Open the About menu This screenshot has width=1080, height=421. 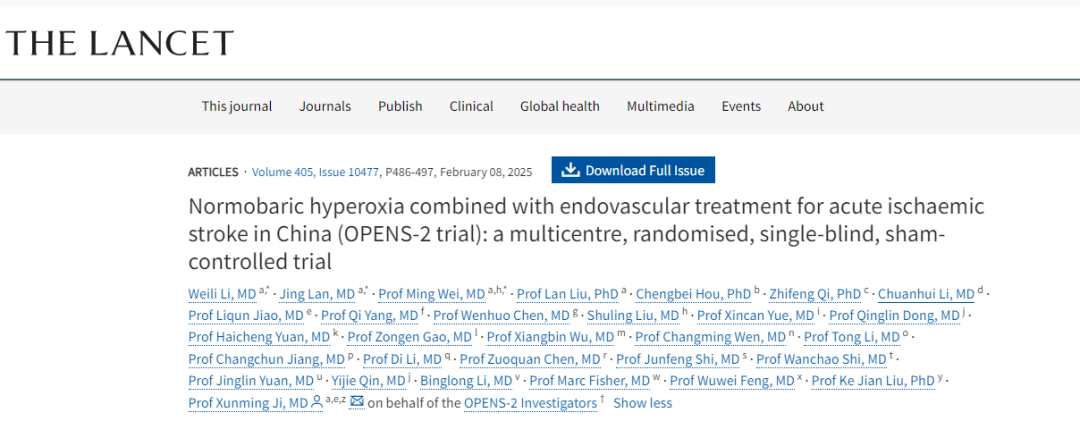point(806,106)
